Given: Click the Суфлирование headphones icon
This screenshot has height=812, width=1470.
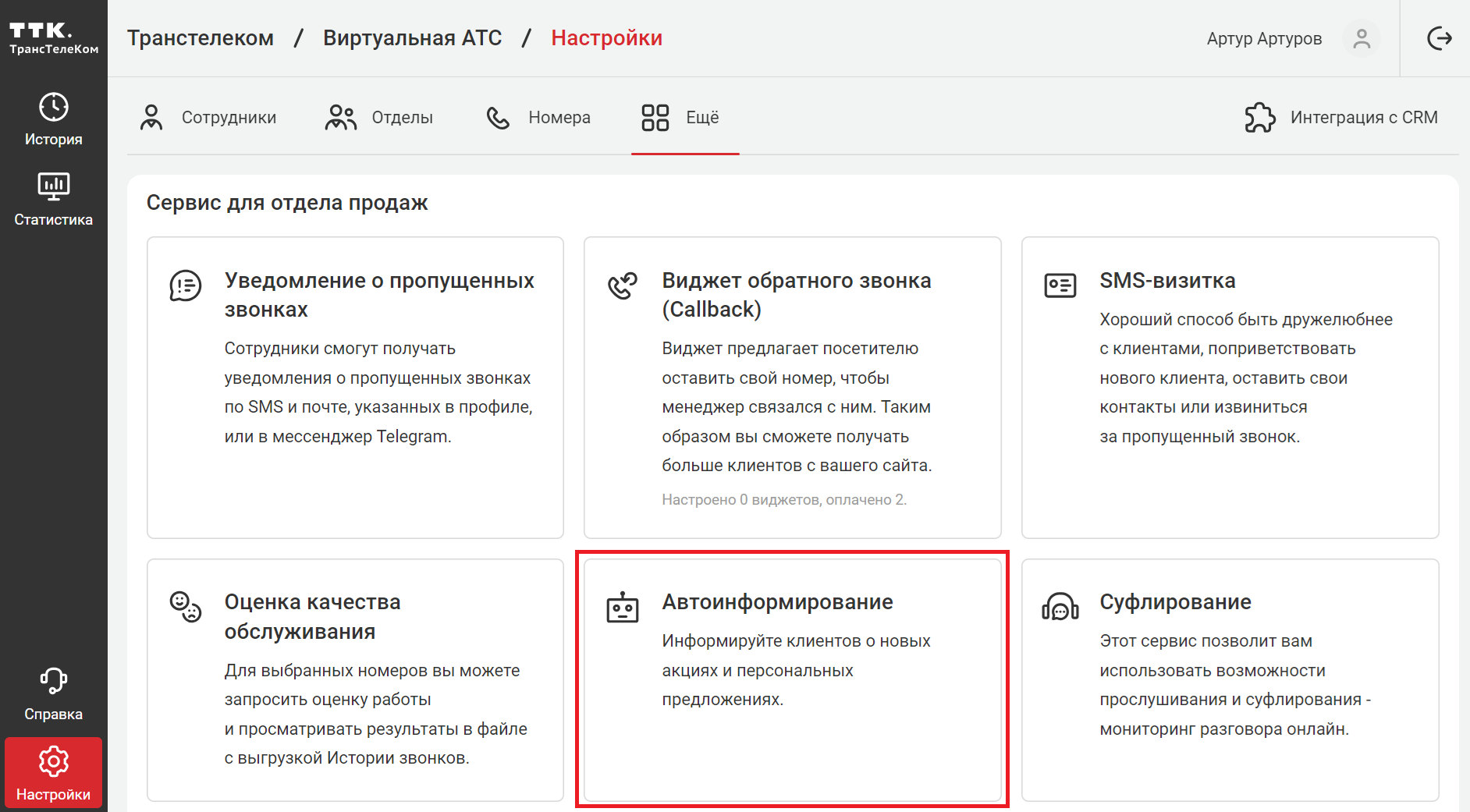Looking at the screenshot, I should pyautogui.click(x=1060, y=607).
